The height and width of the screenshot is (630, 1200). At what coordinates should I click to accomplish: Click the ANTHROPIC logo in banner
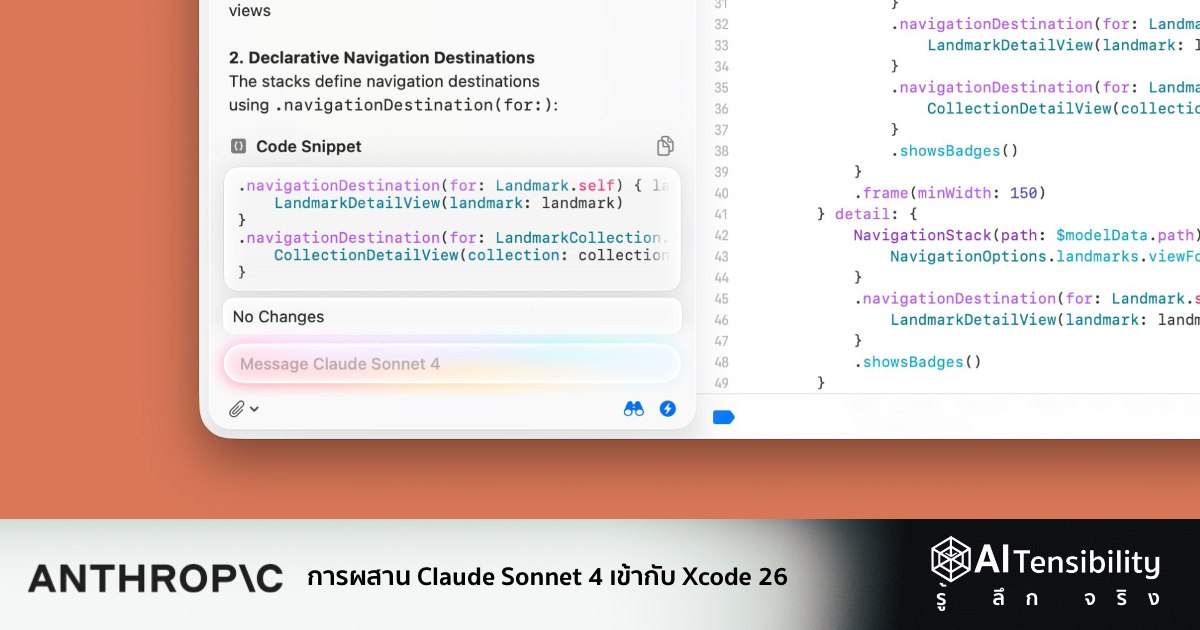[x=155, y=578]
